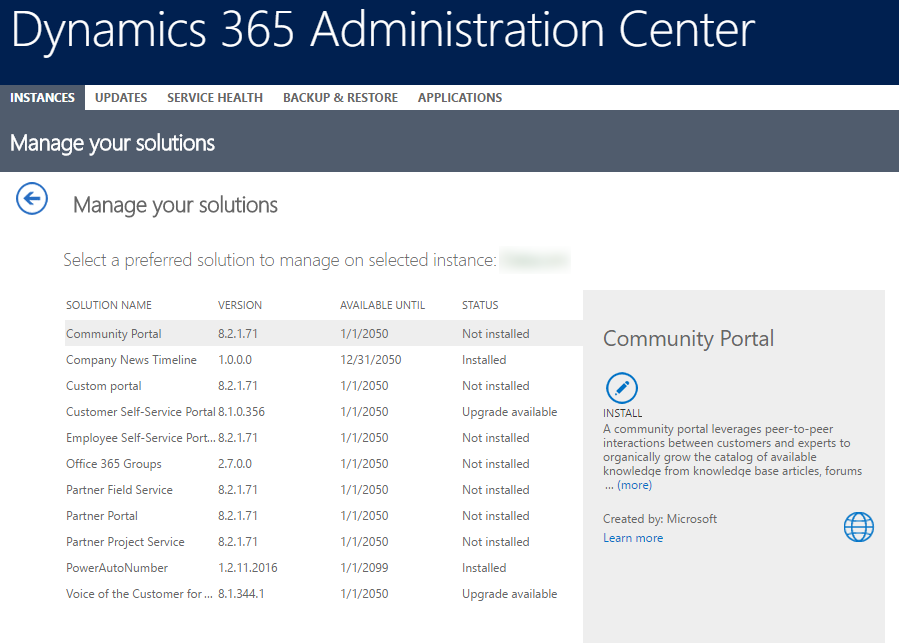Click Installed status of PowerAutoNumber
Image resolution: width=899 pixels, height=643 pixels.
pyautogui.click(x=484, y=568)
